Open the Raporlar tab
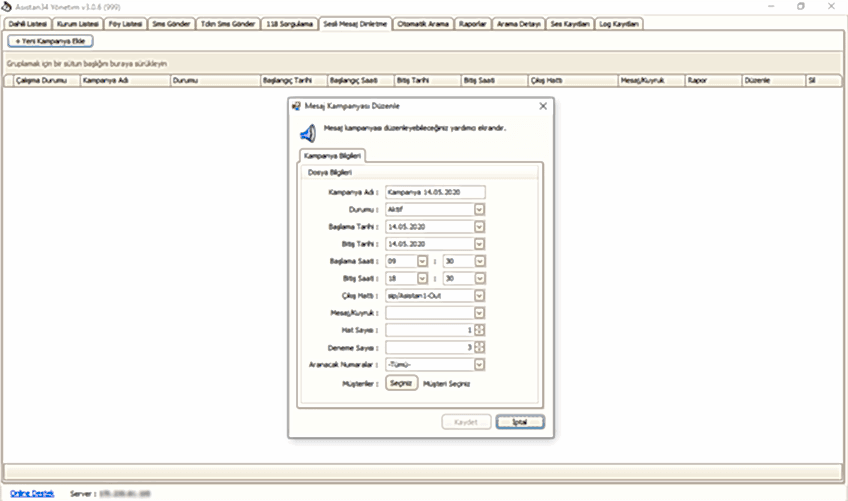The height and width of the screenshot is (501, 848). [473, 23]
